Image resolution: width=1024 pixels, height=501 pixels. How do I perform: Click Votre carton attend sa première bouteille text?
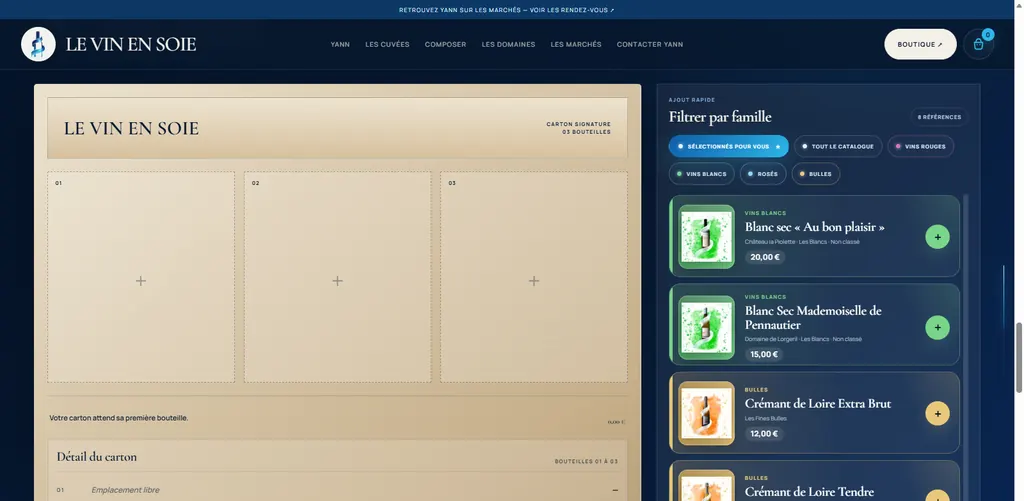(x=119, y=417)
